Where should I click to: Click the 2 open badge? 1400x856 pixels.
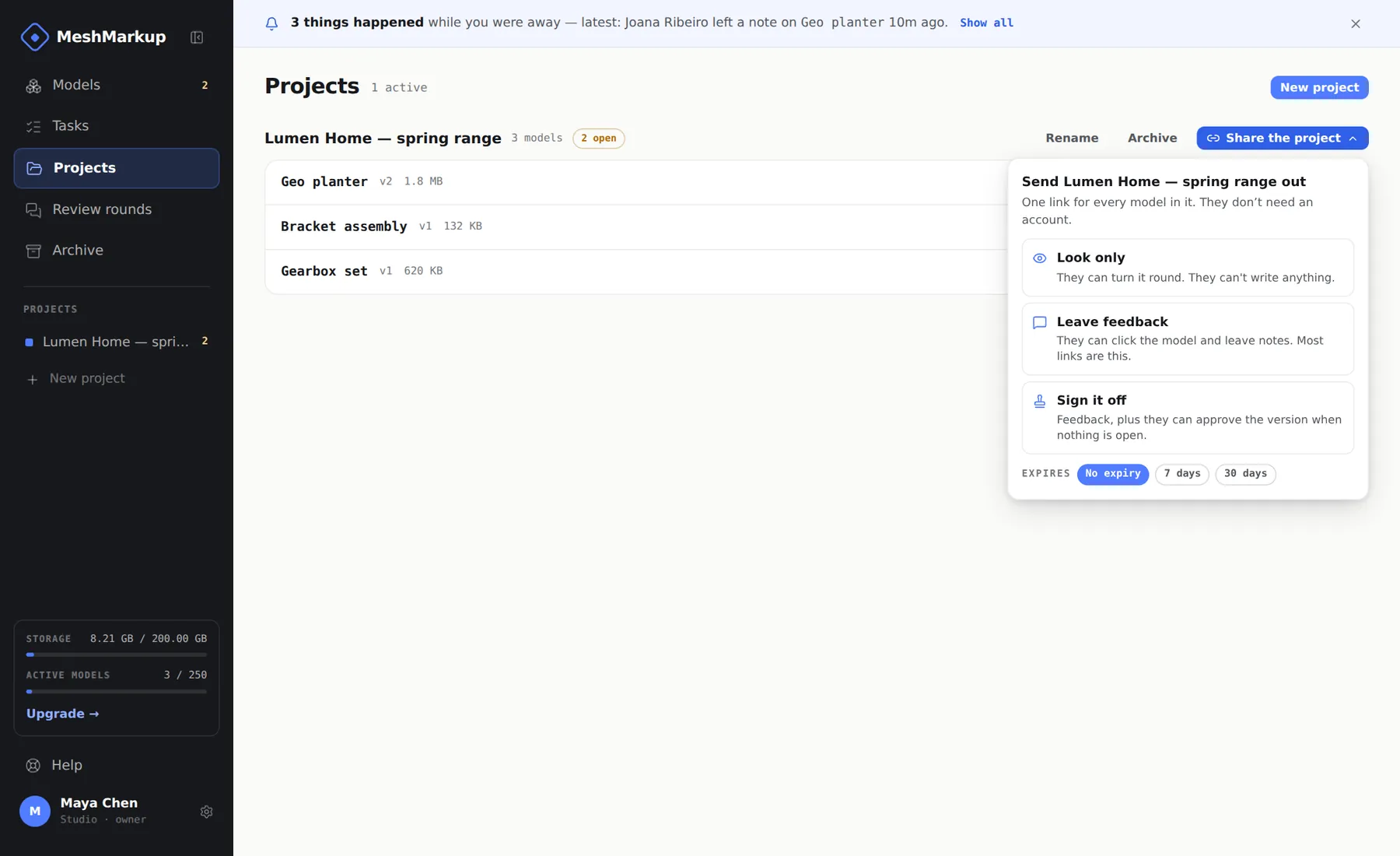598,139
